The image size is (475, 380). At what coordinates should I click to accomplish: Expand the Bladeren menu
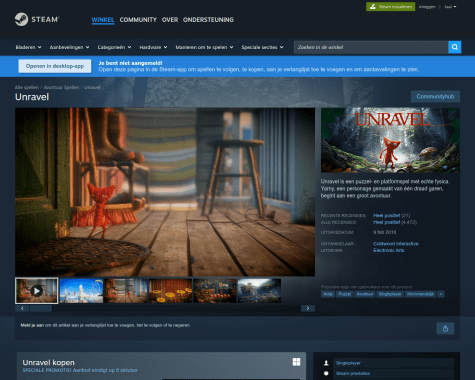[28, 47]
